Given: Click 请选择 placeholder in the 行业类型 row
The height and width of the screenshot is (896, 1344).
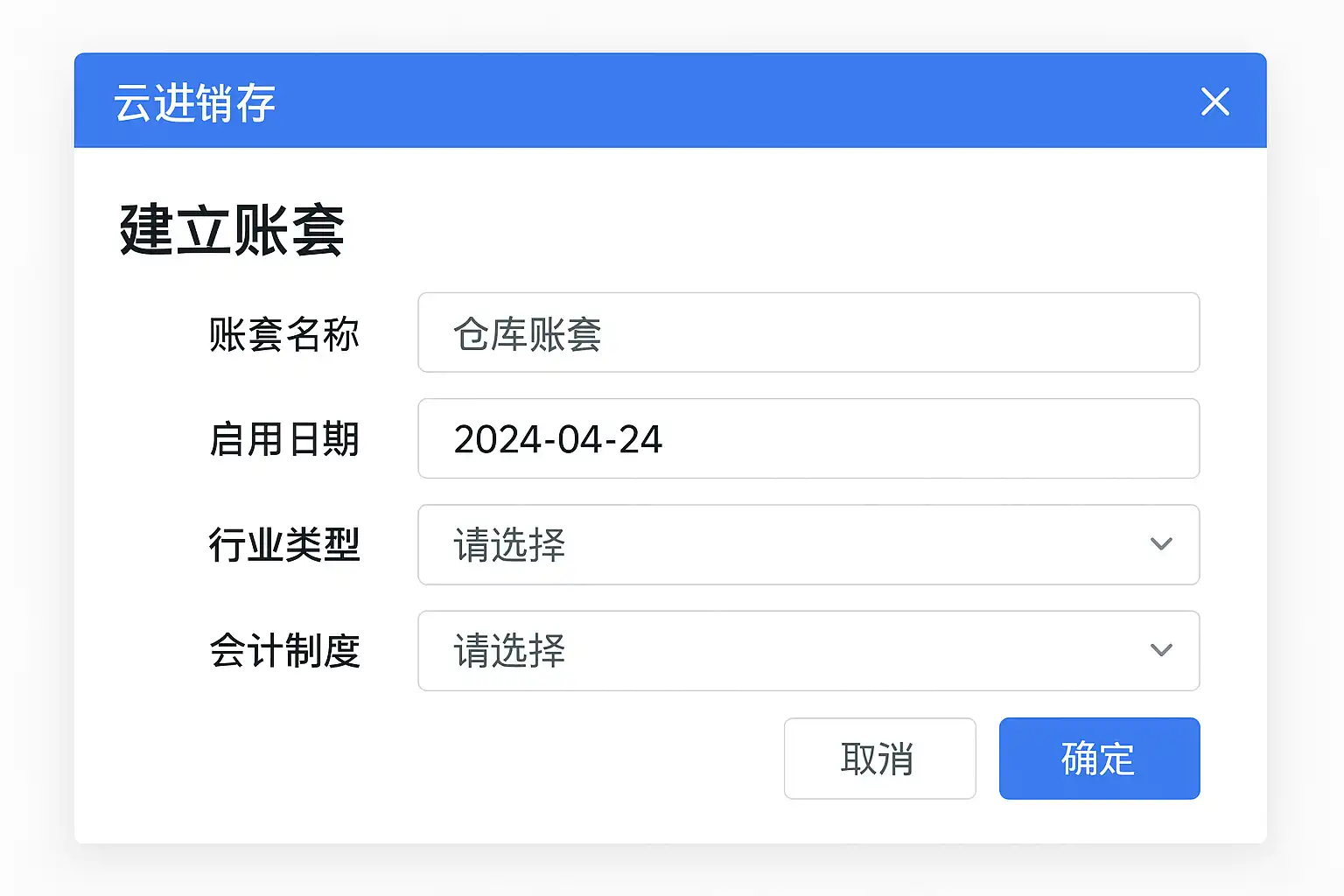Looking at the screenshot, I should (509, 545).
